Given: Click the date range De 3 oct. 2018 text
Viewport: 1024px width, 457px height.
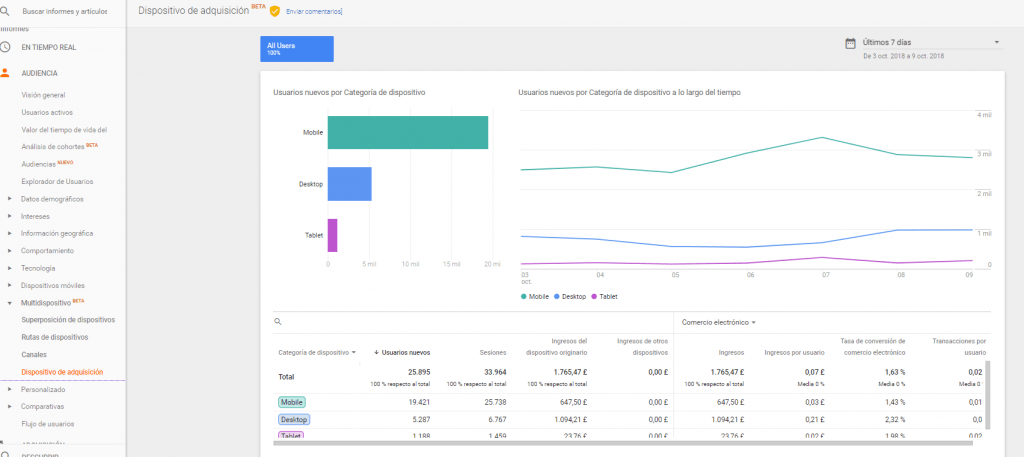Looking at the screenshot, I should 903,56.
